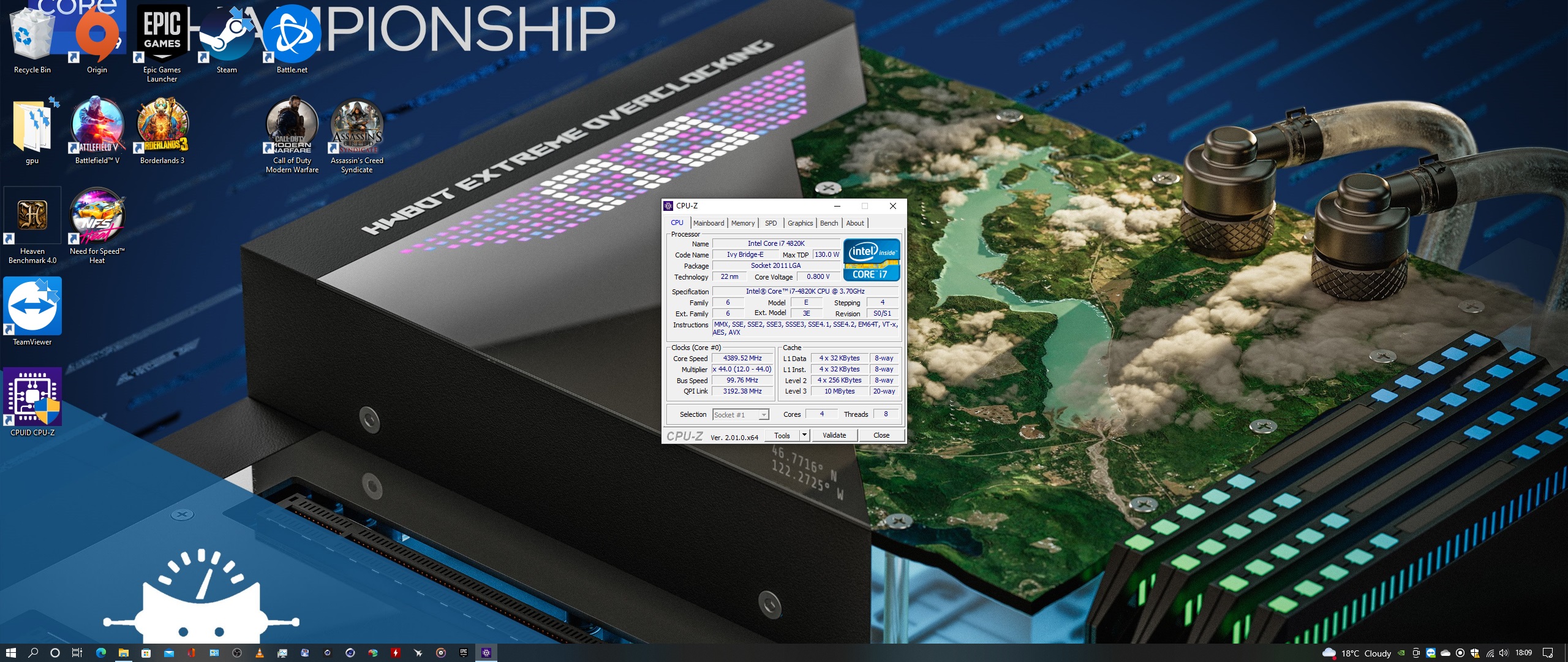The height and width of the screenshot is (662, 1568).
Task: Open File Explorer from taskbar
Action: pyautogui.click(x=124, y=653)
